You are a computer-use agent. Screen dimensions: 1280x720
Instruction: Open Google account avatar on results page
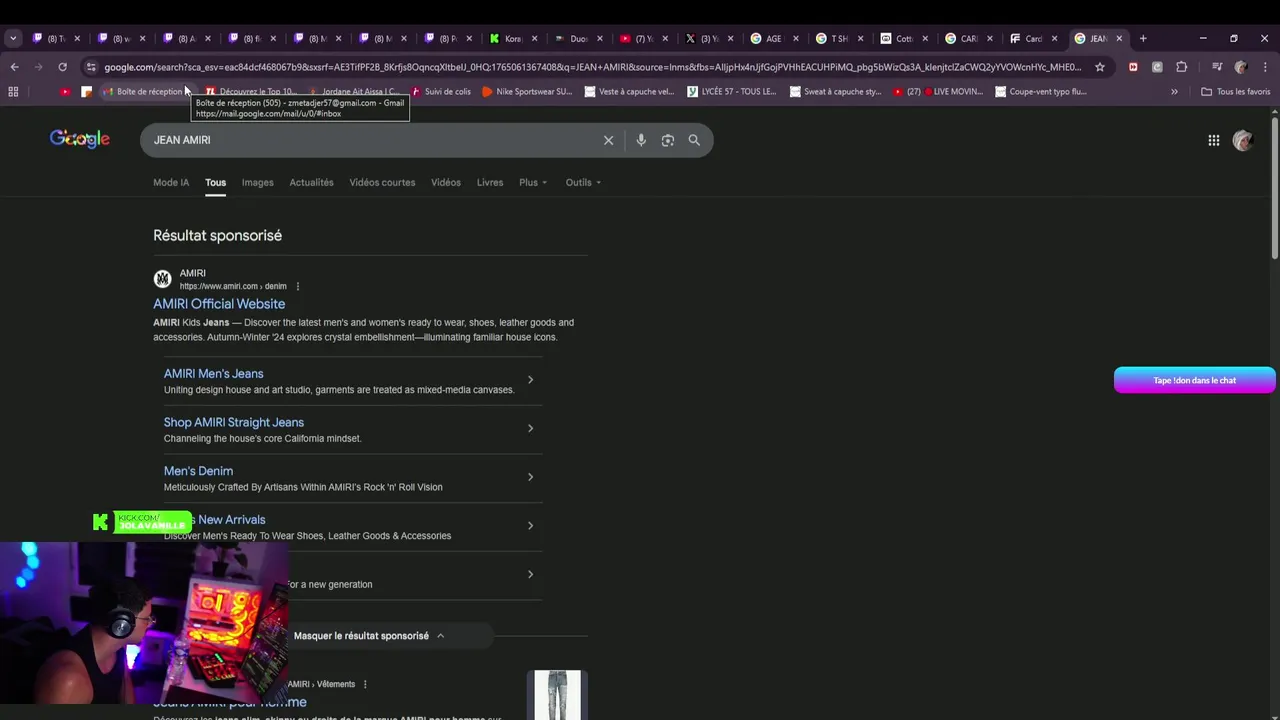tap(1243, 140)
